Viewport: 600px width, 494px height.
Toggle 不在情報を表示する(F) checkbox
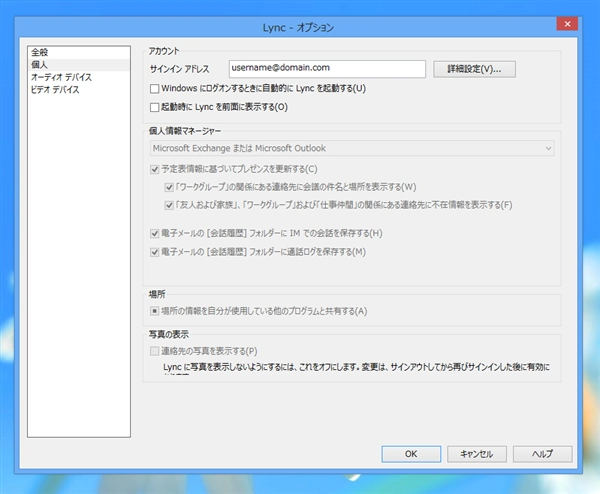169,205
